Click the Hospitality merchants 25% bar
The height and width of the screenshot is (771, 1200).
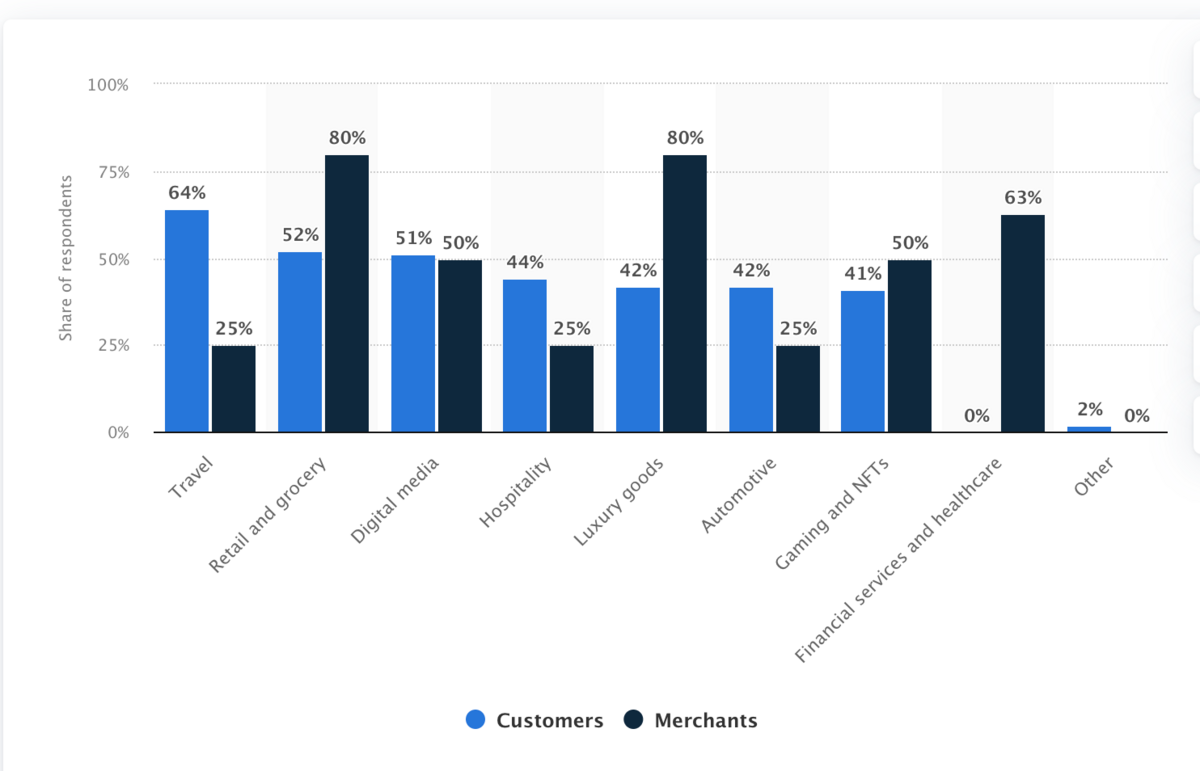[571, 389]
